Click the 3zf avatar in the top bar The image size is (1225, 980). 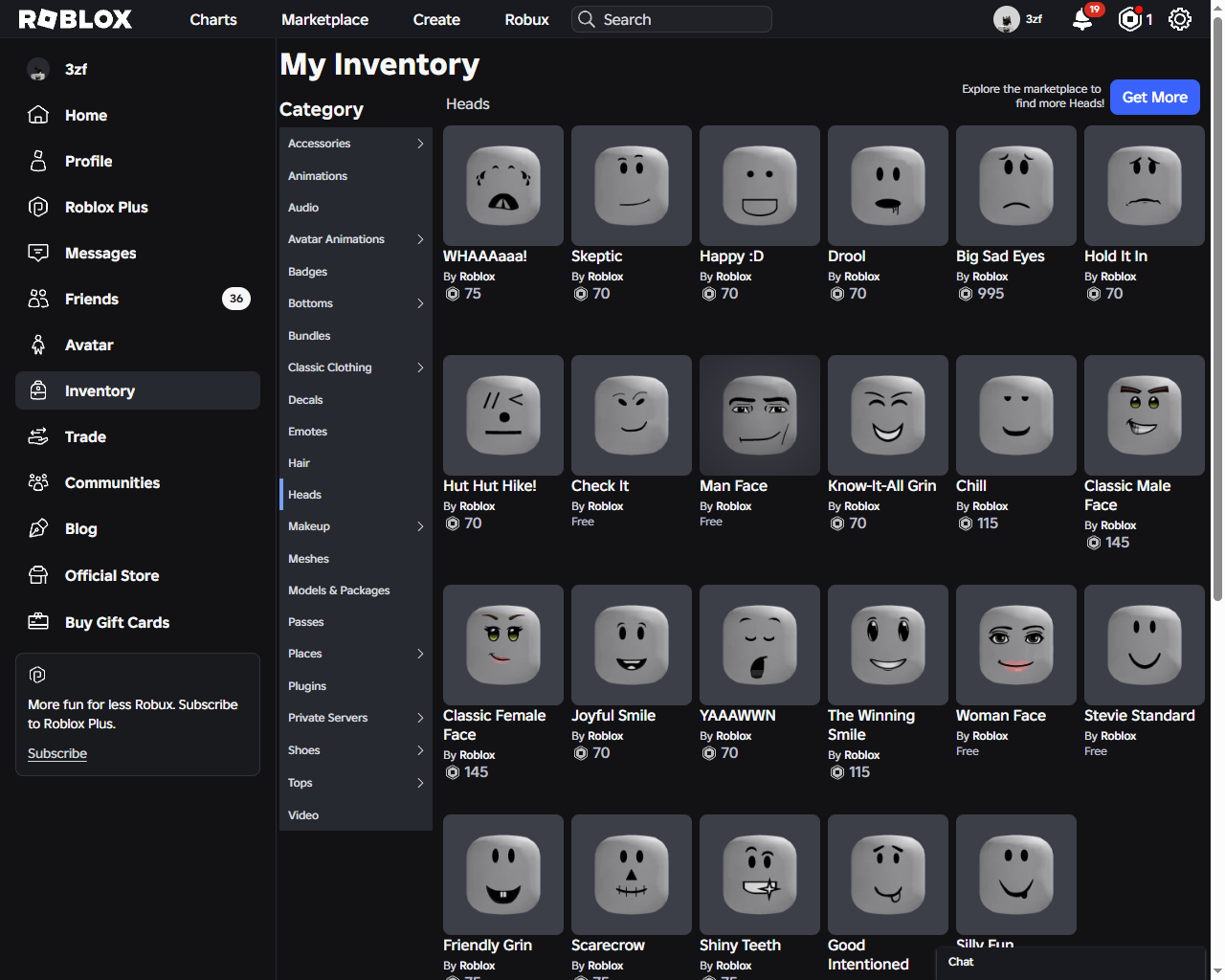click(1006, 19)
